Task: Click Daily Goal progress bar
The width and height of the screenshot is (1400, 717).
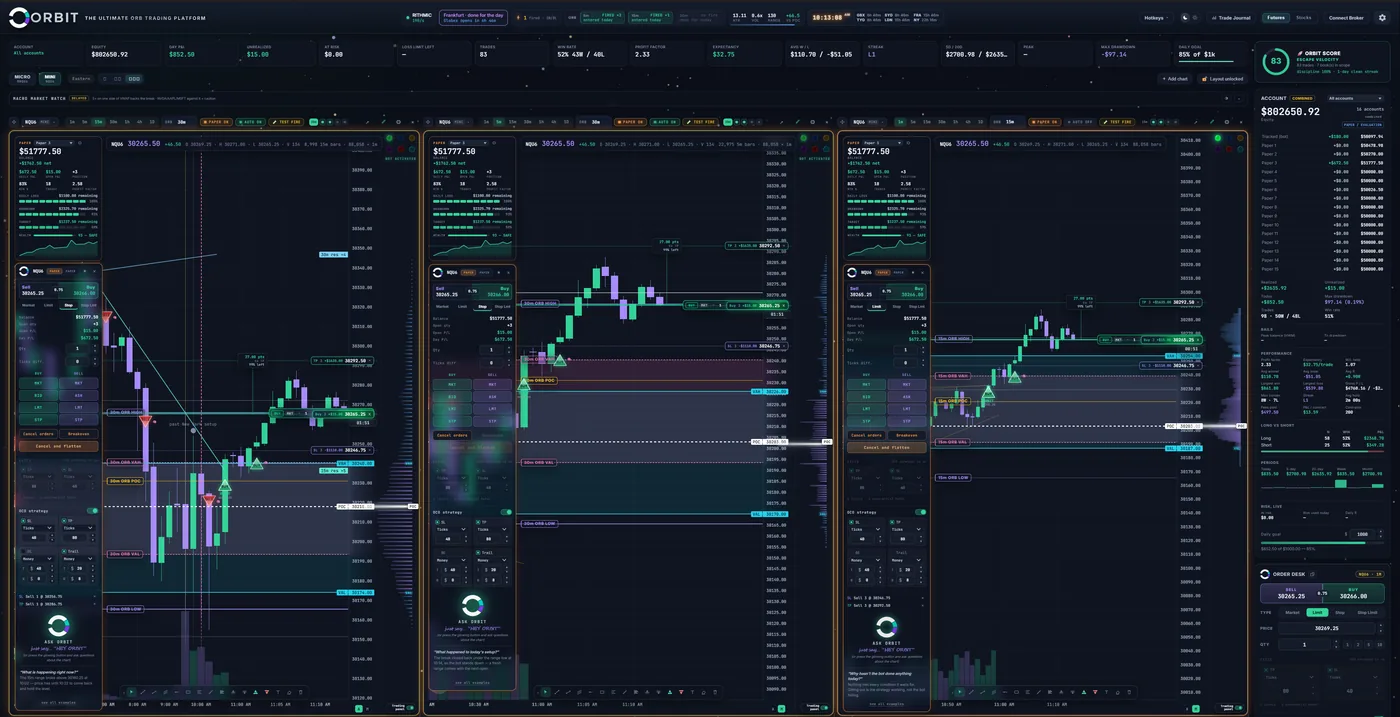Action: pos(1206,61)
